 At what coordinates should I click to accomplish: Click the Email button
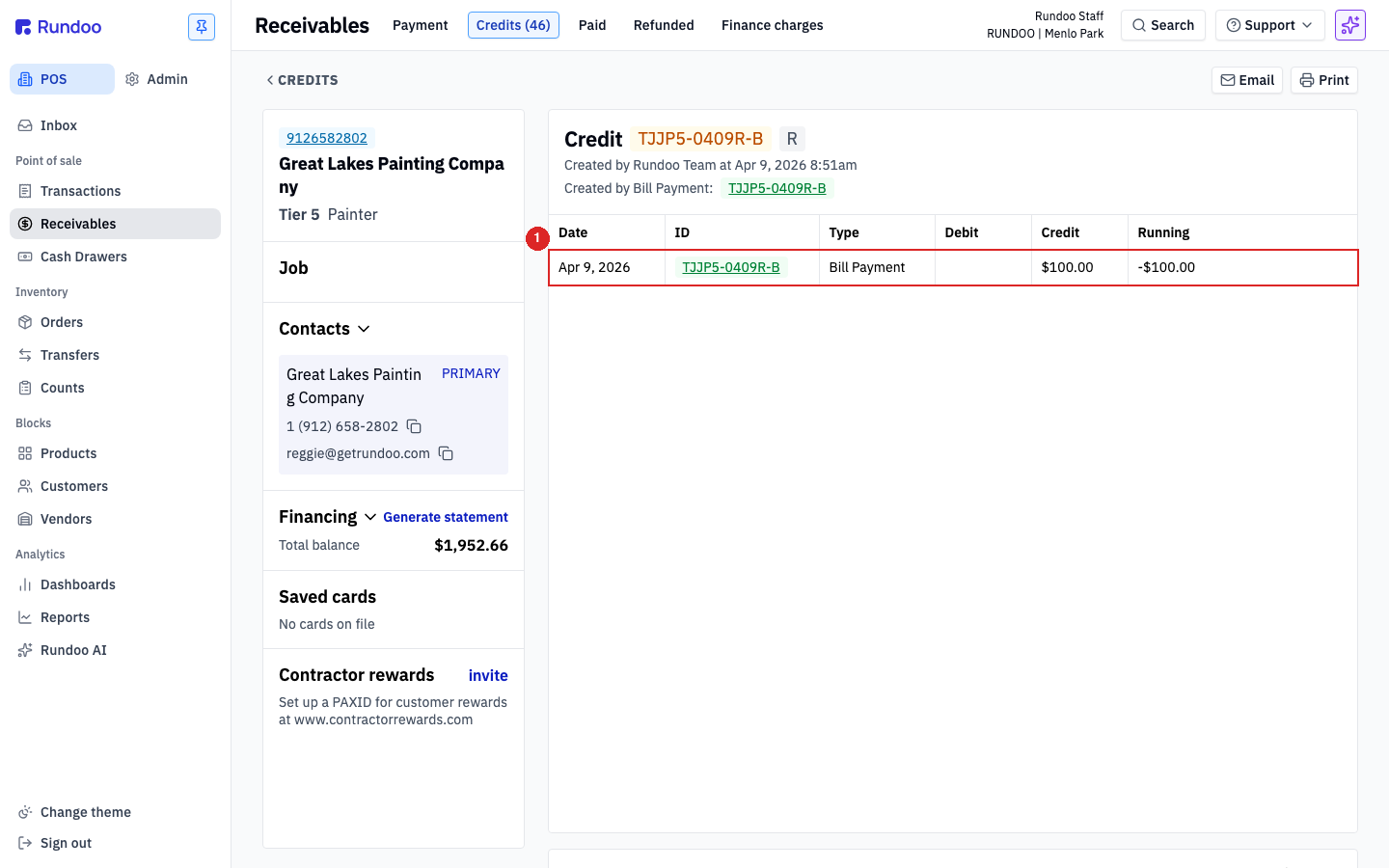(x=1247, y=80)
